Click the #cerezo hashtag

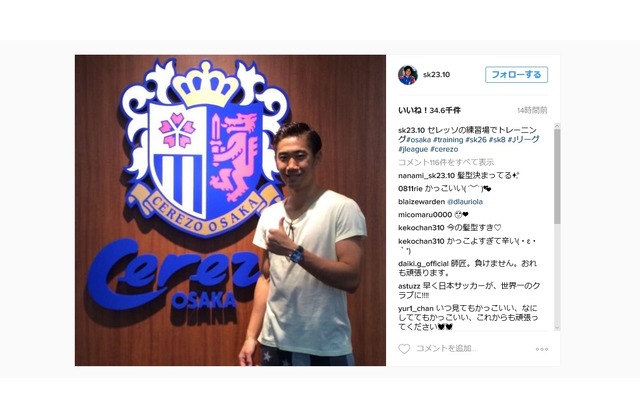[x=444, y=150]
